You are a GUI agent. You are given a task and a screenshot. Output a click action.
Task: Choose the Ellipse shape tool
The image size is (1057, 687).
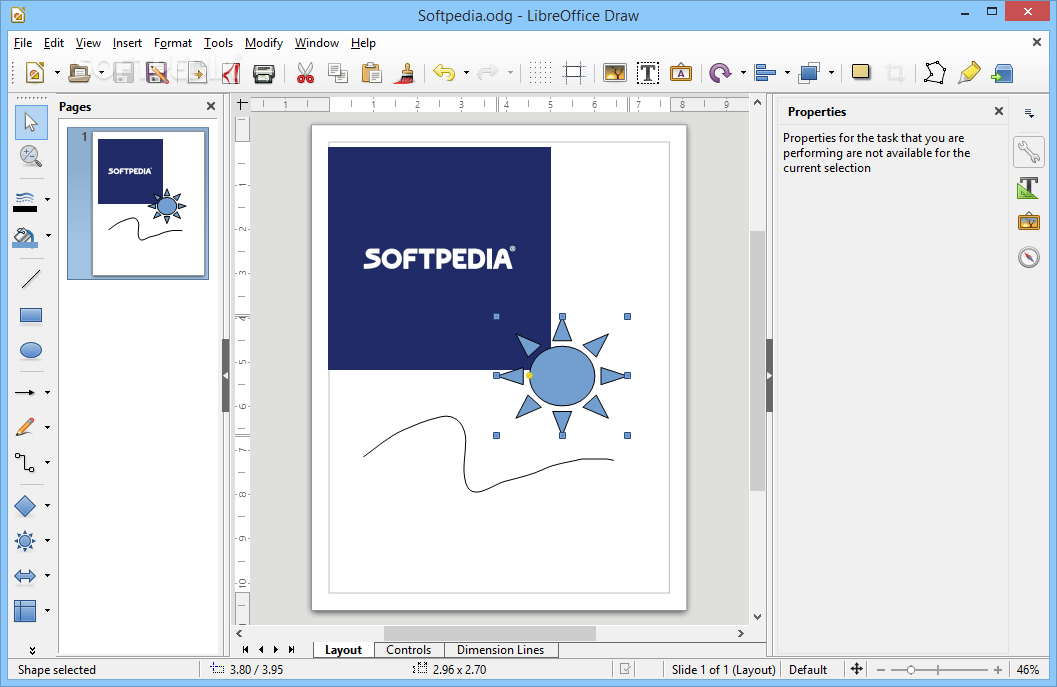pos(31,350)
